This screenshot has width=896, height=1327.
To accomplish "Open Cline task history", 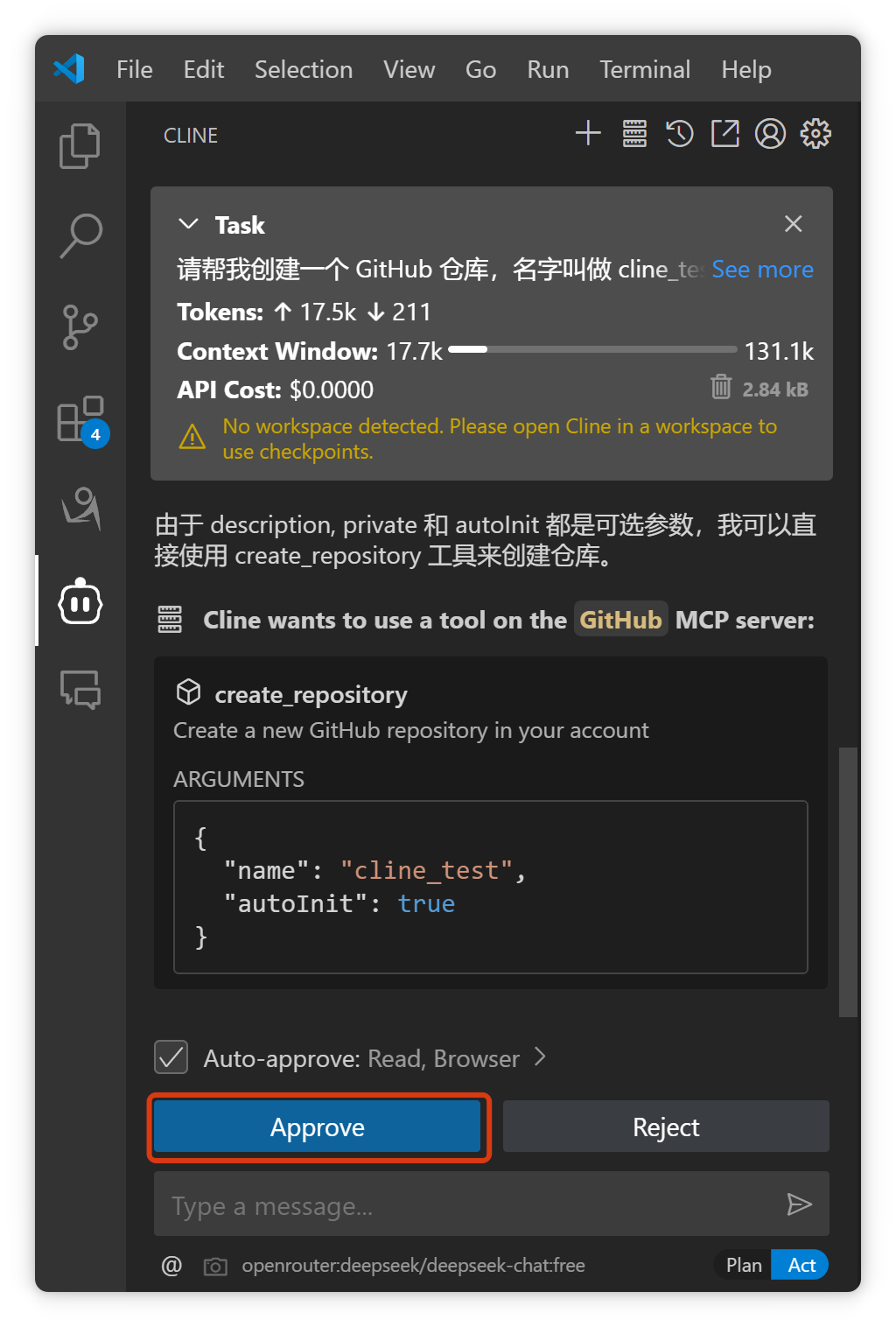I will tap(680, 134).
